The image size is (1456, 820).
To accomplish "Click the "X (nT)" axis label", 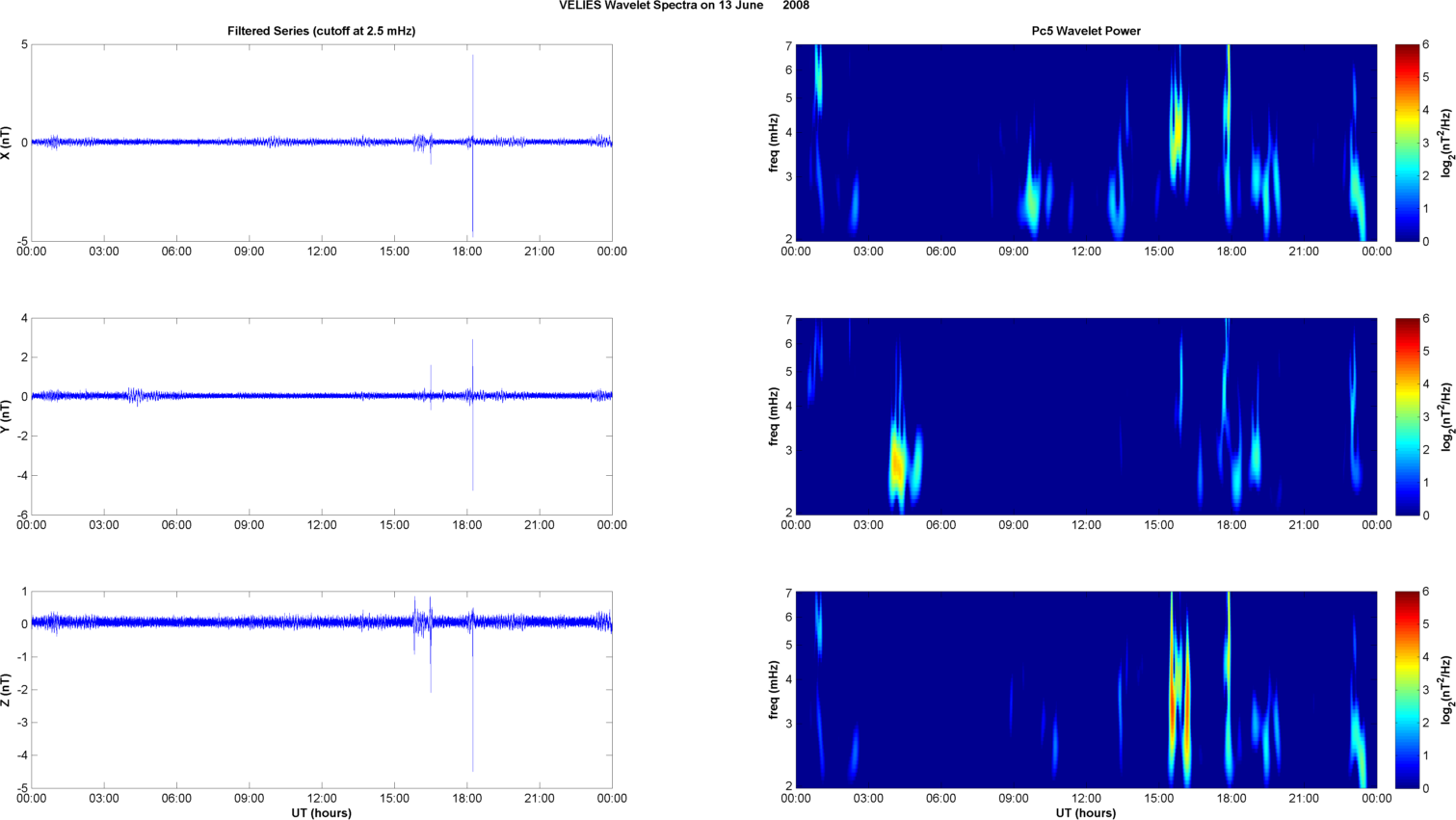I will point(7,143).
